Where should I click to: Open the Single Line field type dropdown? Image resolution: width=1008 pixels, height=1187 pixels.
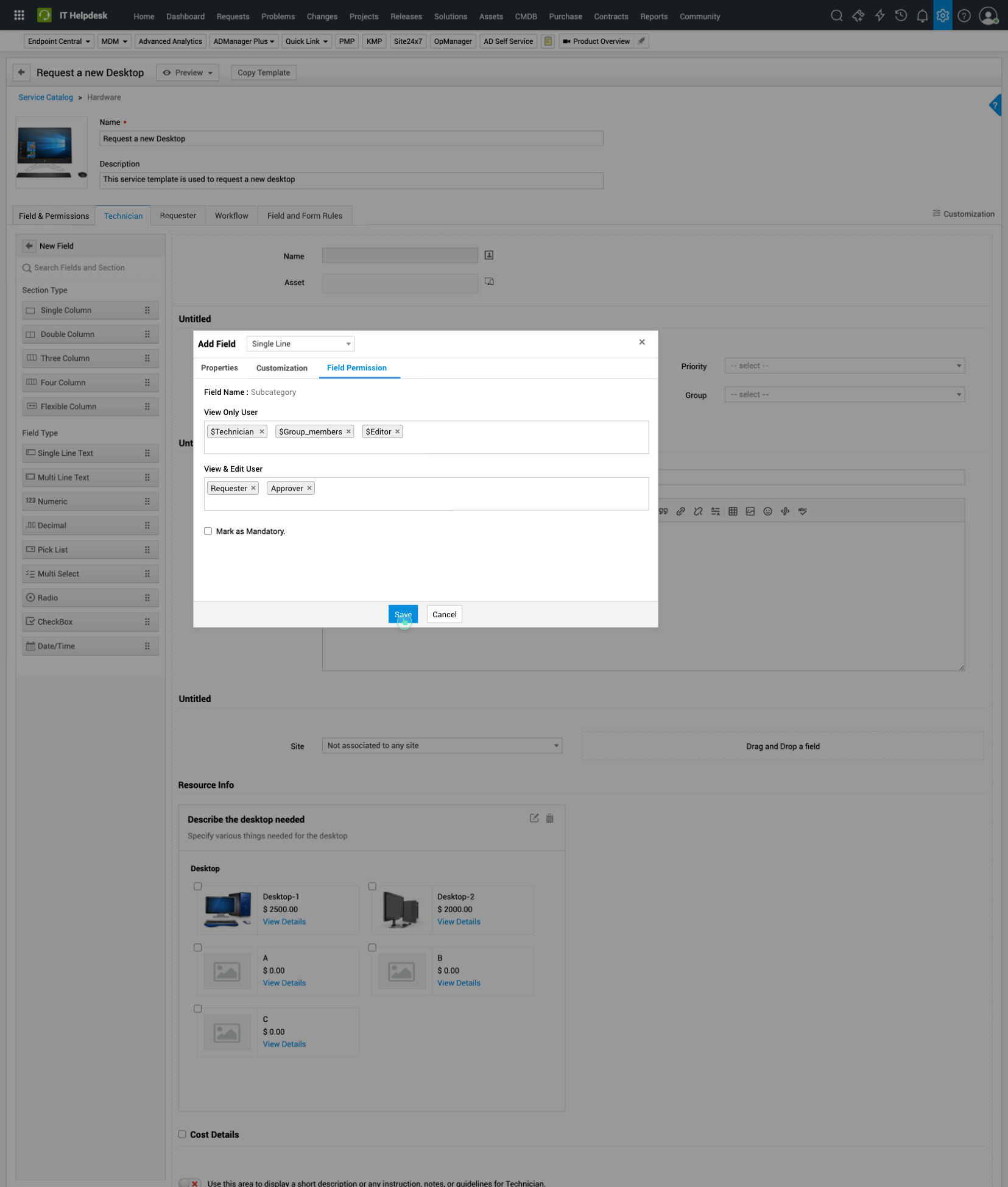coord(300,344)
